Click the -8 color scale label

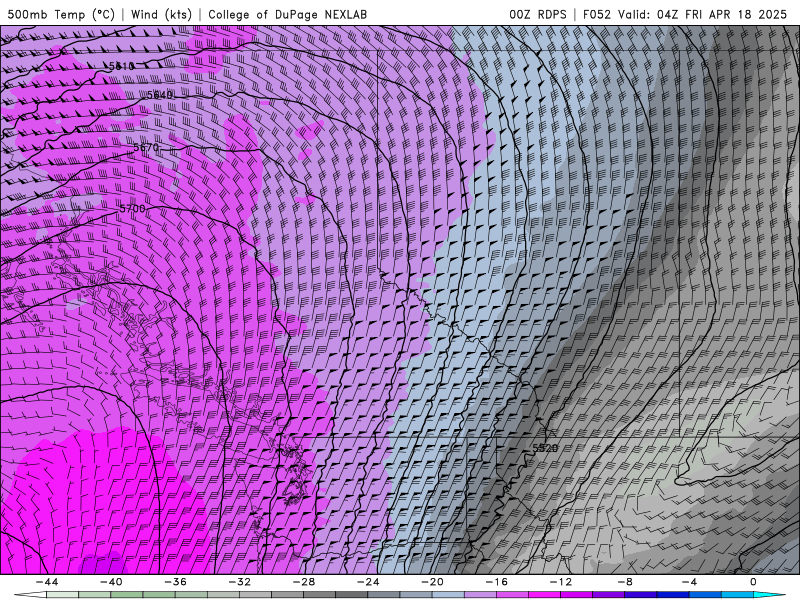pos(626,582)
